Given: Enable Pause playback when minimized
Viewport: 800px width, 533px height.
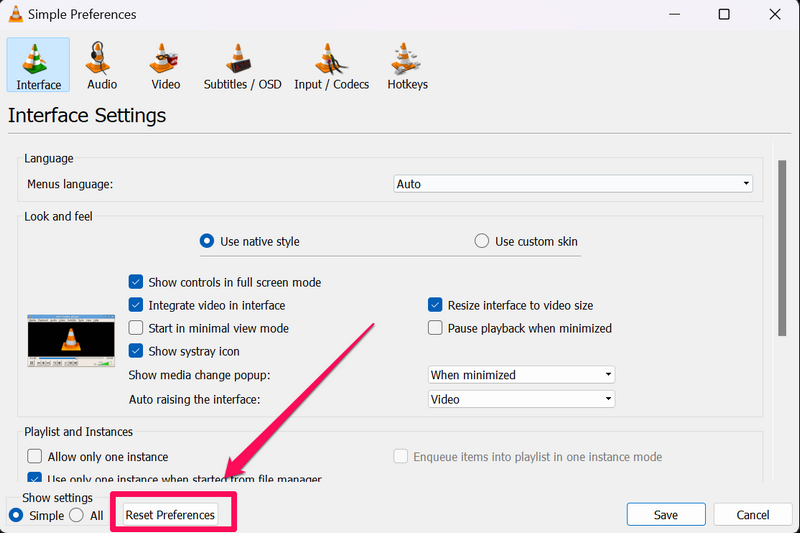Looking at the screenshot, I should (435, 328).
